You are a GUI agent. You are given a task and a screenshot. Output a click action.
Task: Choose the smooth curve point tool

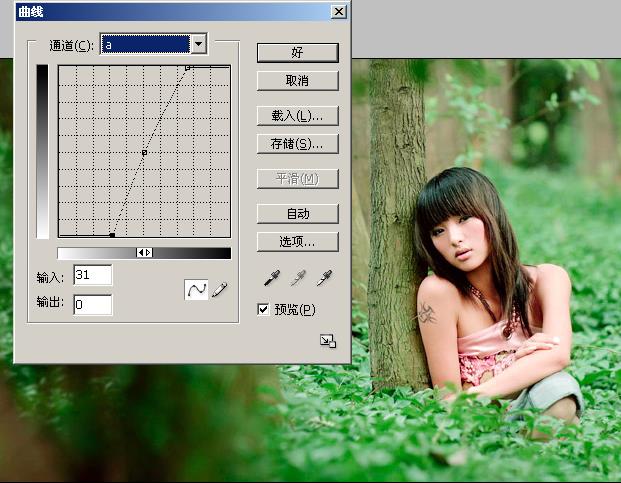click(x=196, y=290)
